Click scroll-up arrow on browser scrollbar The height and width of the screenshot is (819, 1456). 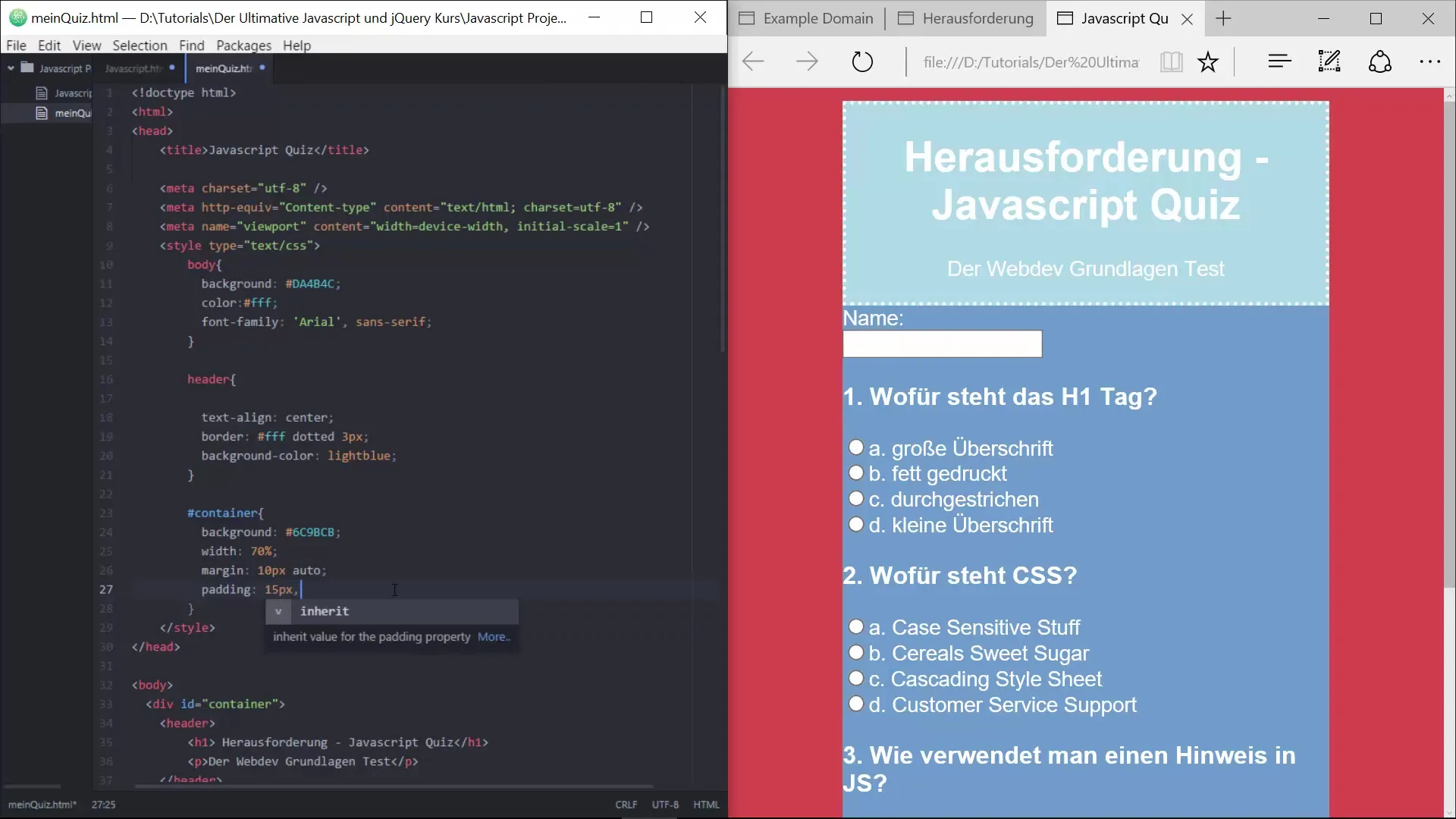tap(1449, 96)
